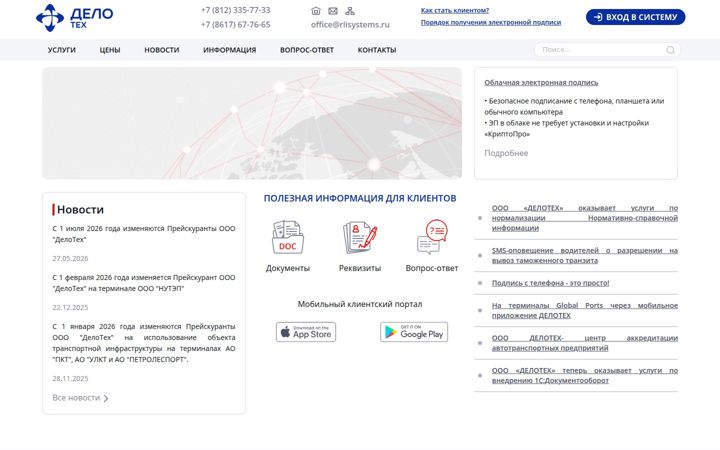Open SMS-оповещение водителей link
The image size is (720, 450).
[x=585, y=255]
